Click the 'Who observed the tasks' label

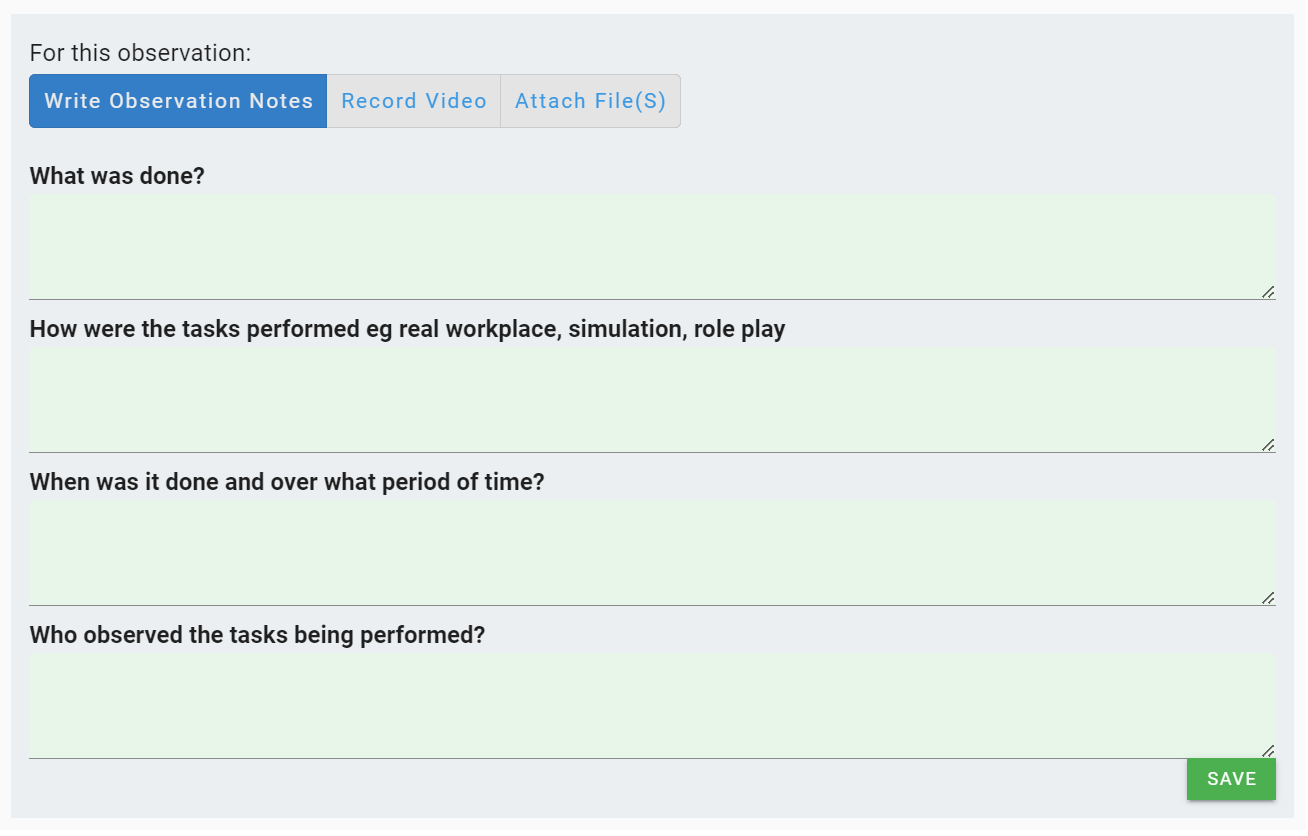coord(257,635)
